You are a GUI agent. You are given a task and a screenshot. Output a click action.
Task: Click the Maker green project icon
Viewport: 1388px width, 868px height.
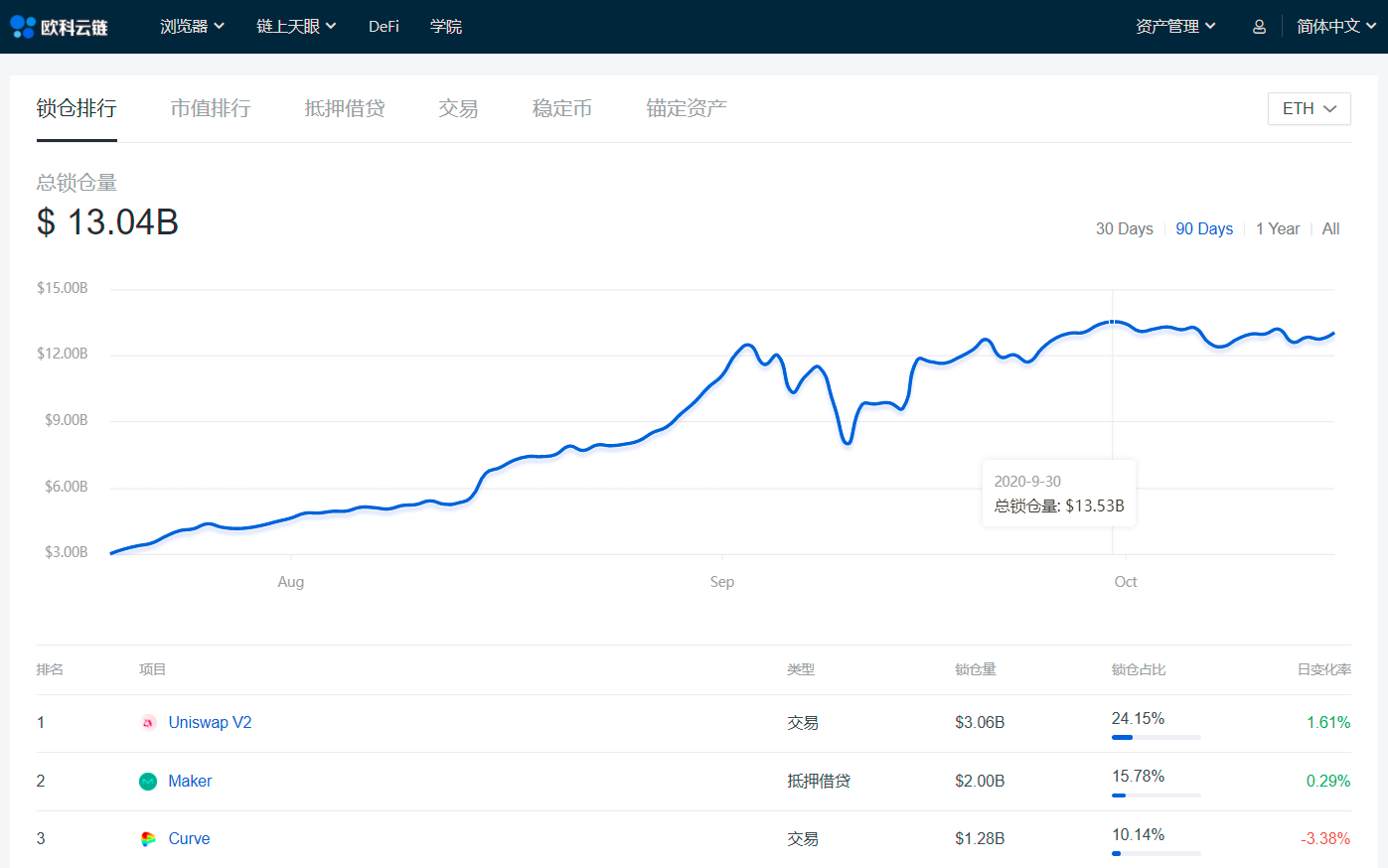pos(149,781)
